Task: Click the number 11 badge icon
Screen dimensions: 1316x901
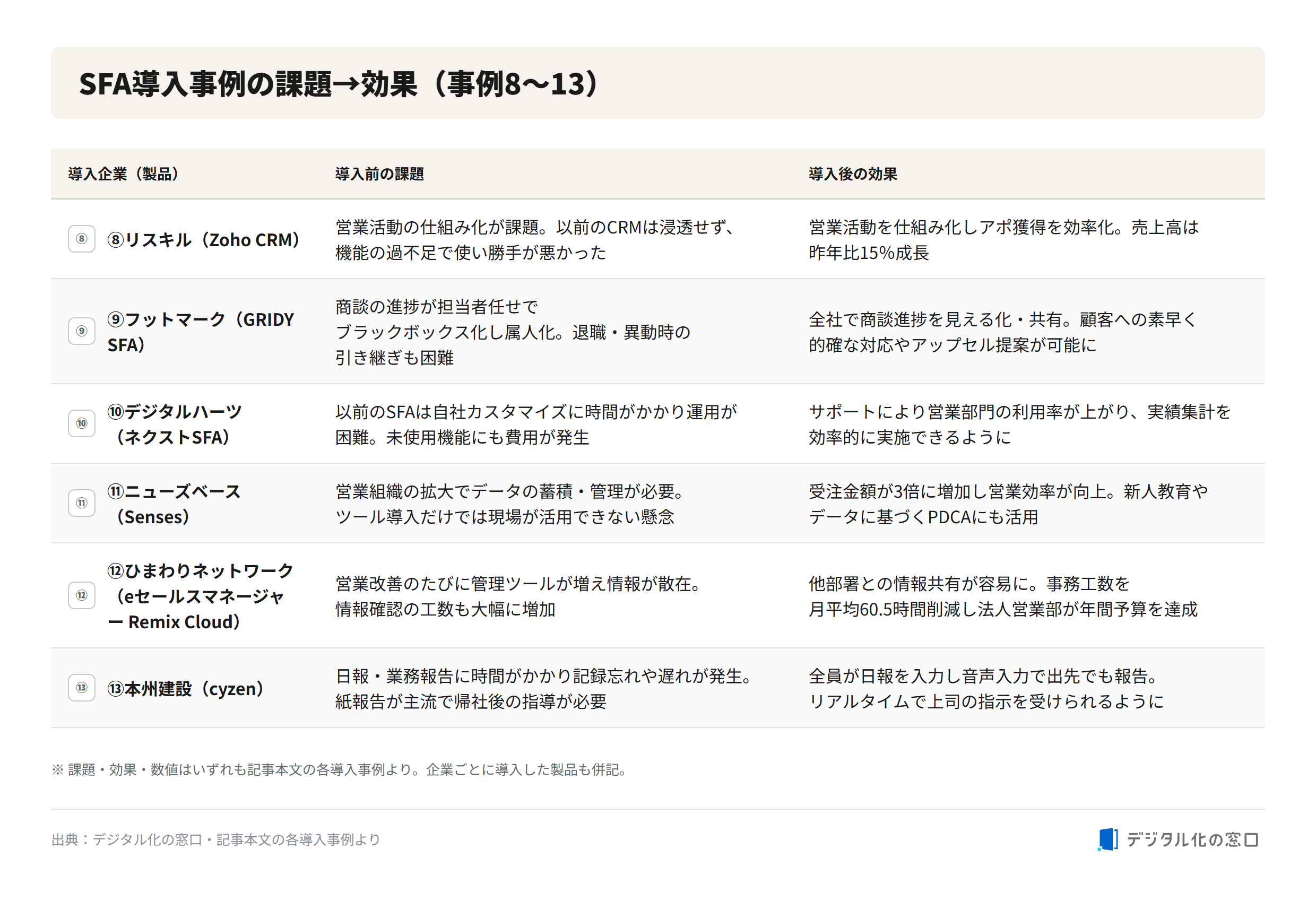Action: (x=82, y=503)
